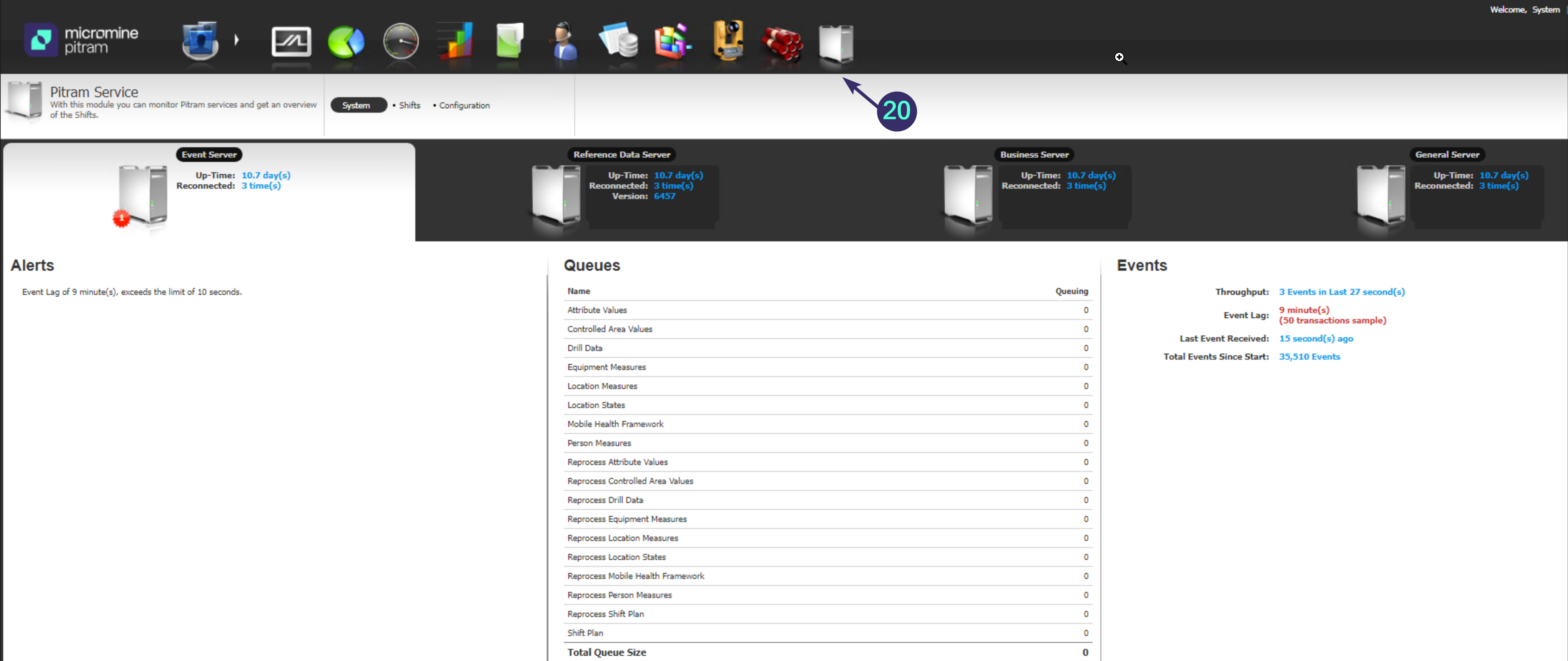Open the headset operator module icon
This screenshot has height=661, width=1568.
click(x=564, y=41)
